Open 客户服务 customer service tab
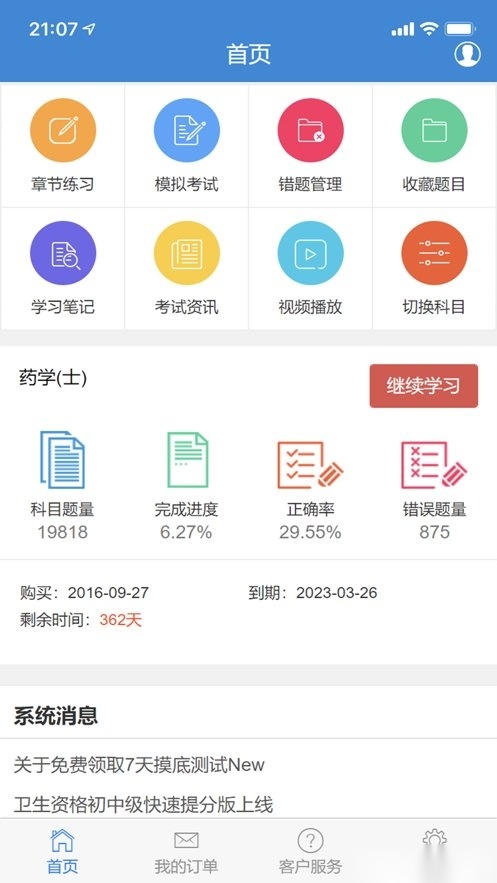This screenshot has width=497, height=883. [310, 850]
